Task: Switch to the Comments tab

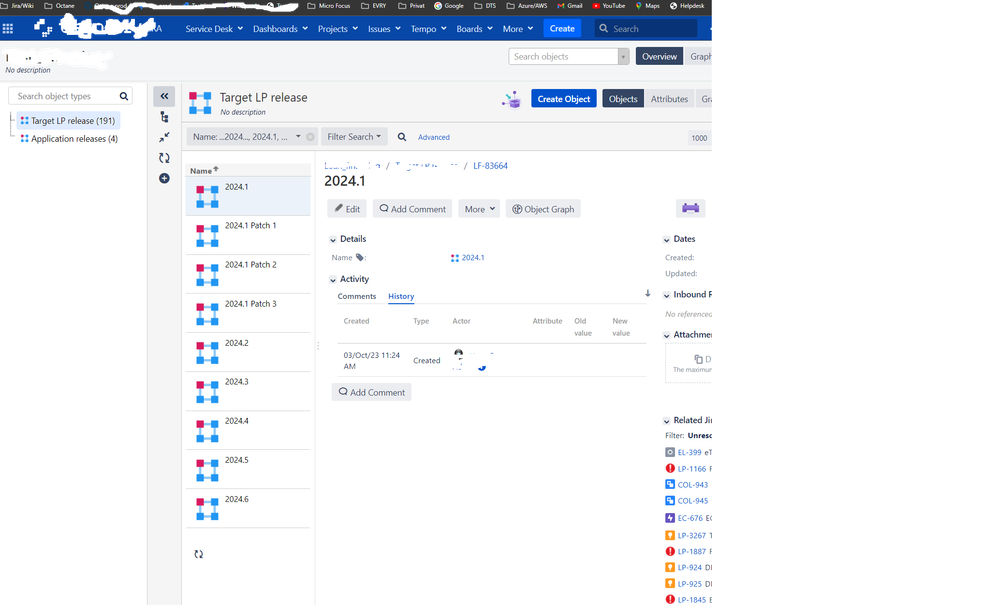Action: [x=356, y=296]
